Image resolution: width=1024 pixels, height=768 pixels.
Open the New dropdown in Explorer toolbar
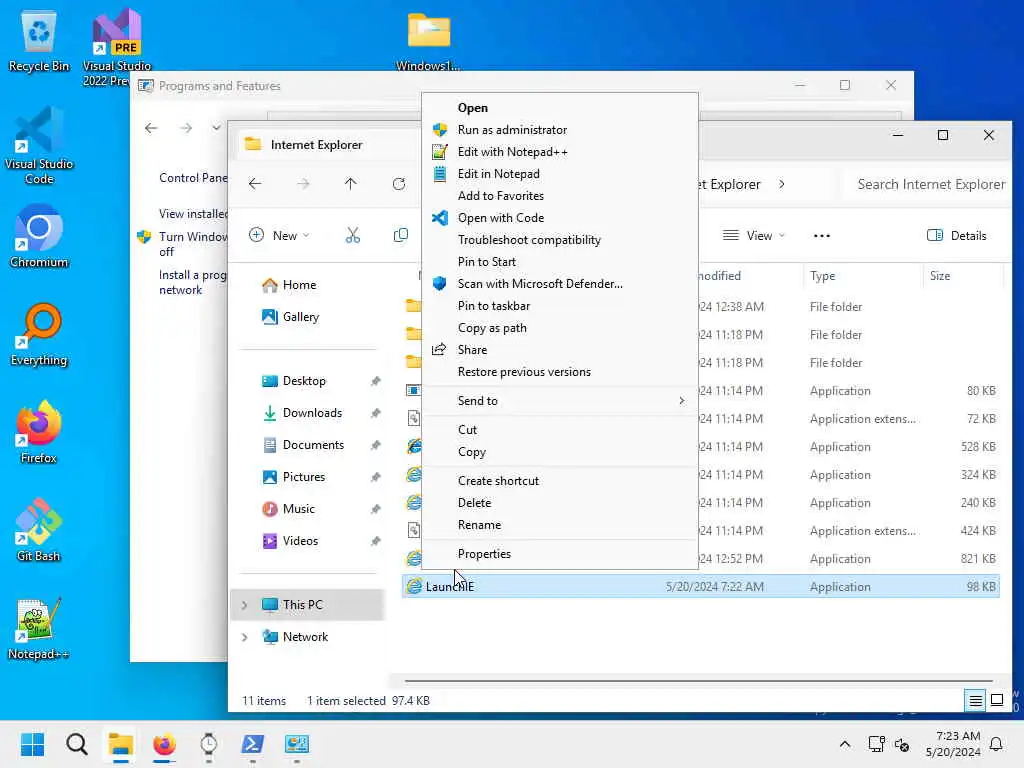coord(280,236)
